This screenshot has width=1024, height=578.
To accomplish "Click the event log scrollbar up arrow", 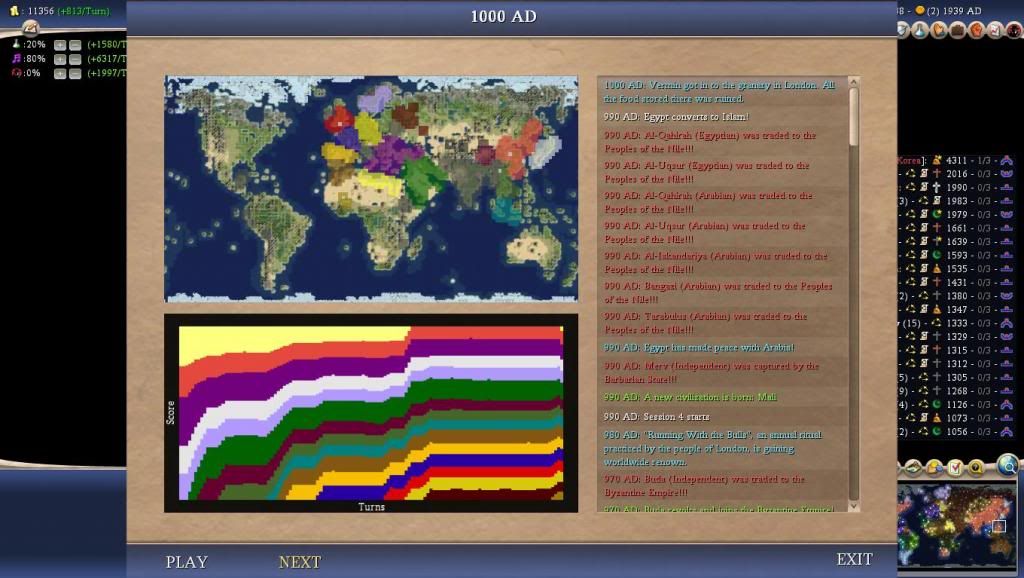I will (854, 82).
